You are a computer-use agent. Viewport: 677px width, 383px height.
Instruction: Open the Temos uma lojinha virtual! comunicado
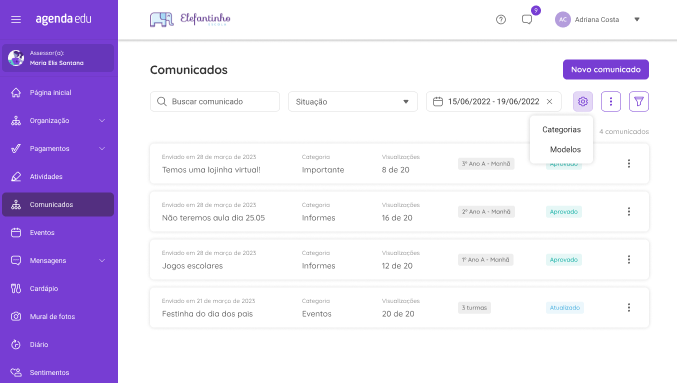211,170
